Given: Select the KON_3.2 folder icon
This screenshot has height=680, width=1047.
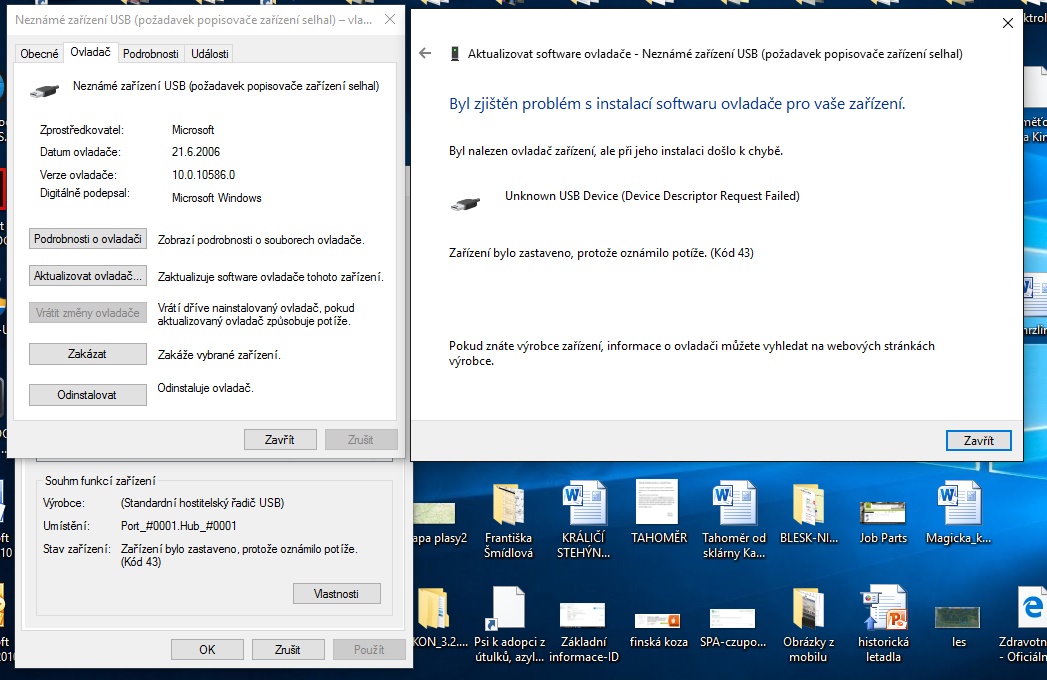Looking at the screenshot, I should pyautogui.click(x=437, y=618).
